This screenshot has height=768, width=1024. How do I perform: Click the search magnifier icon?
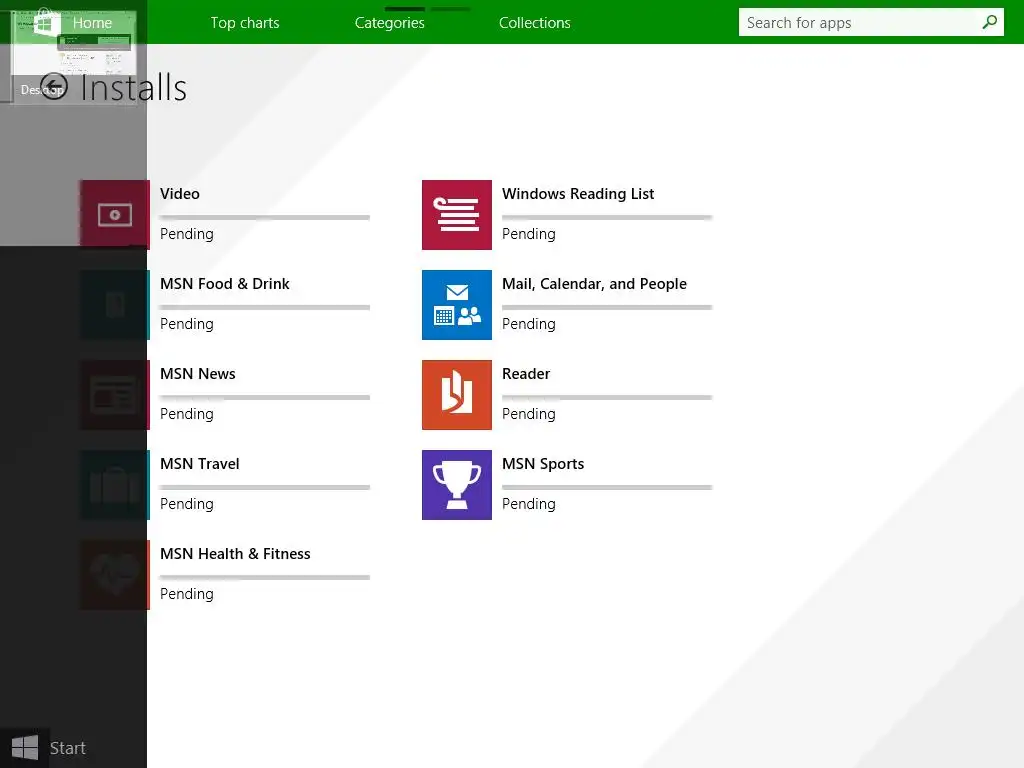tap(989, 22)
